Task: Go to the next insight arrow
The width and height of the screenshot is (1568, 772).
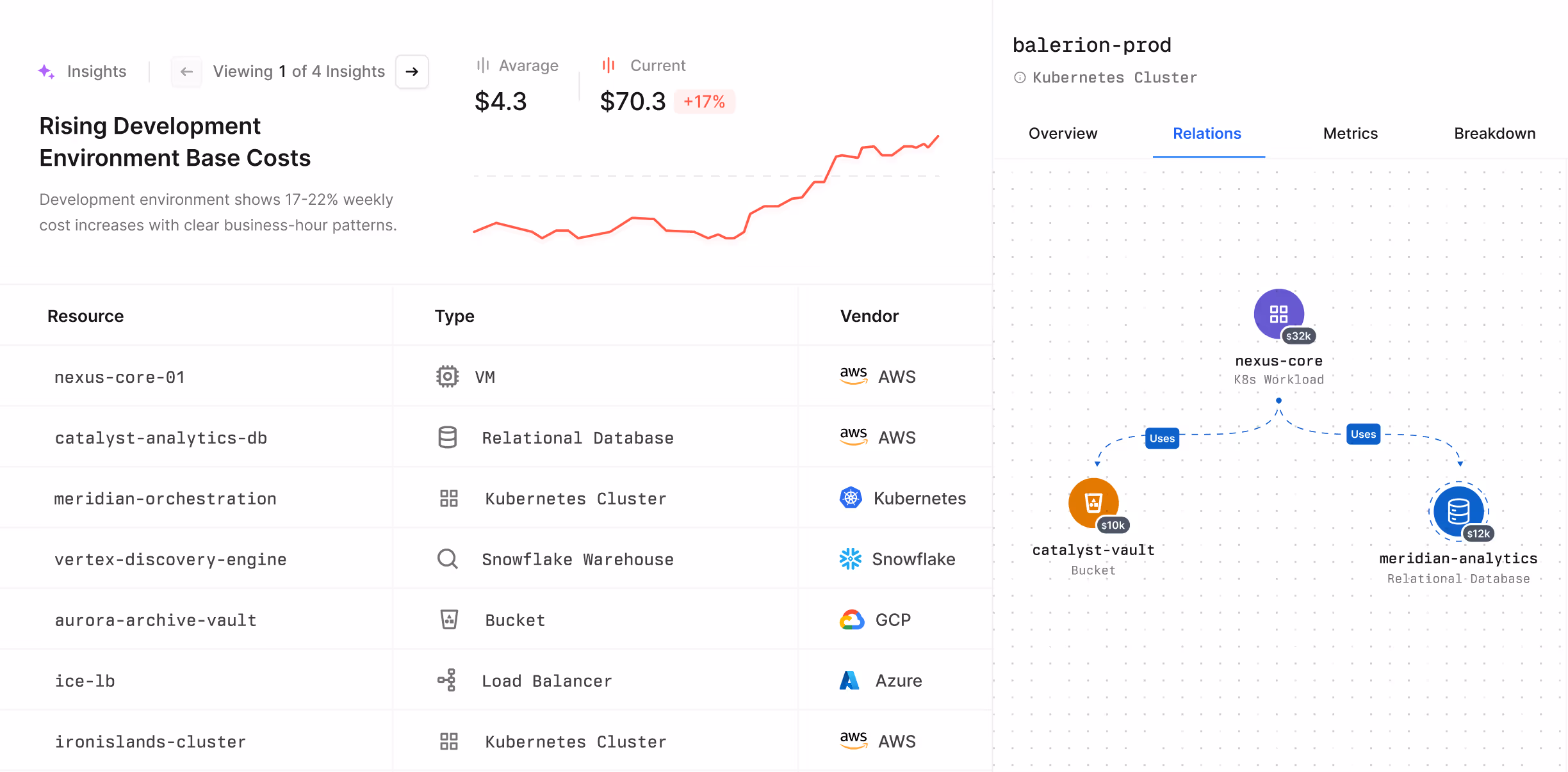Action: click(412, 72)
